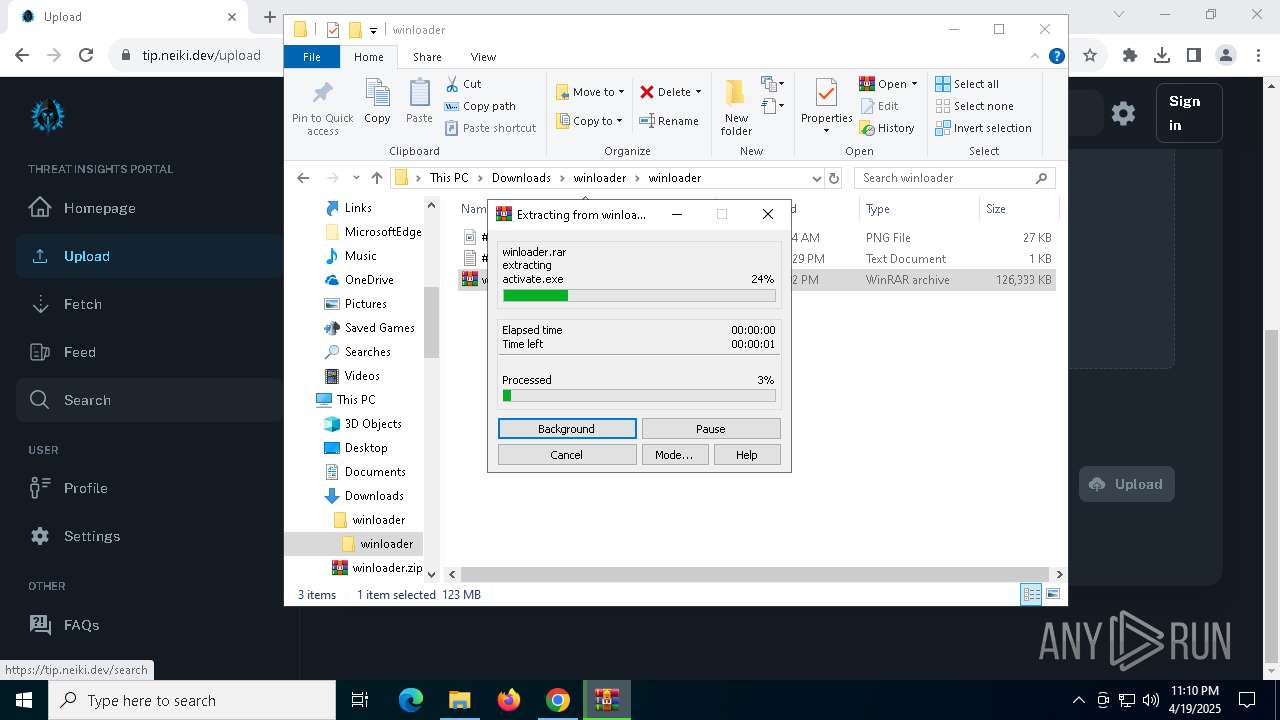Open Homepage in Threat Insights sidebar
This screenshot has height=720, width=1280.
(150, 208)
